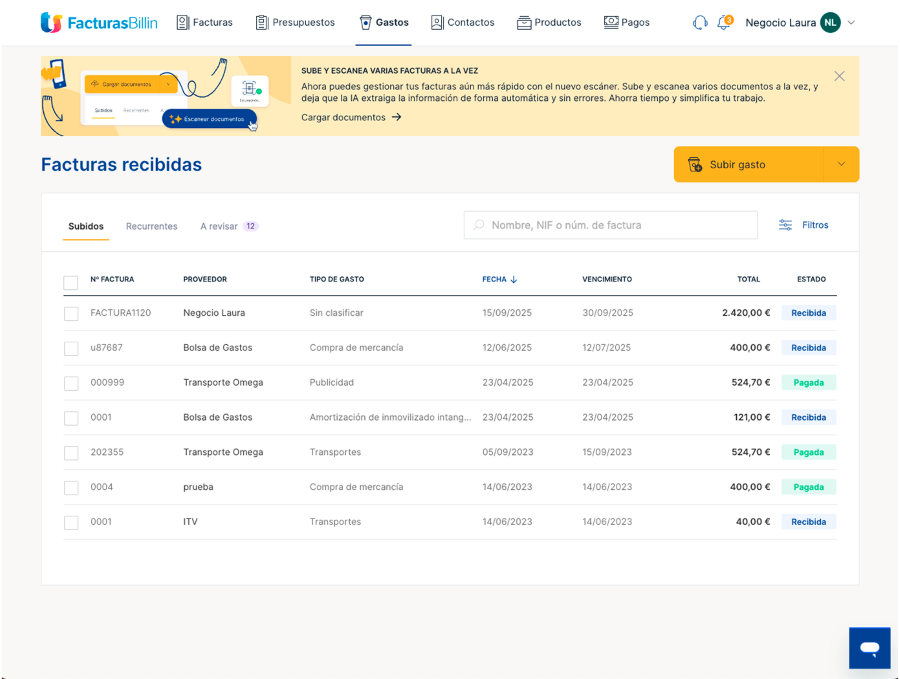
Task: Click the NL user avatar
Action: click(x=830, y=22)
